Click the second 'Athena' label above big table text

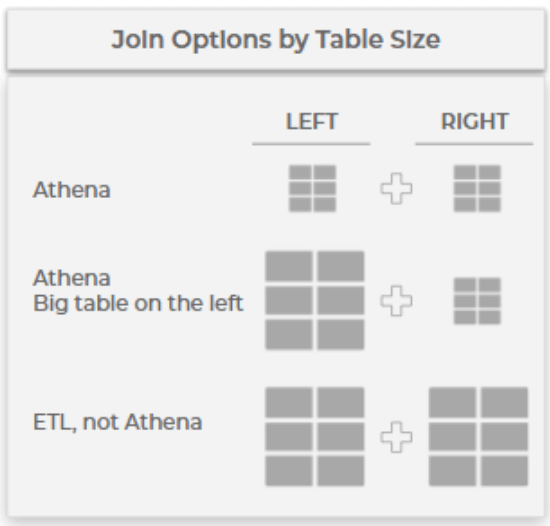[72, 278]
